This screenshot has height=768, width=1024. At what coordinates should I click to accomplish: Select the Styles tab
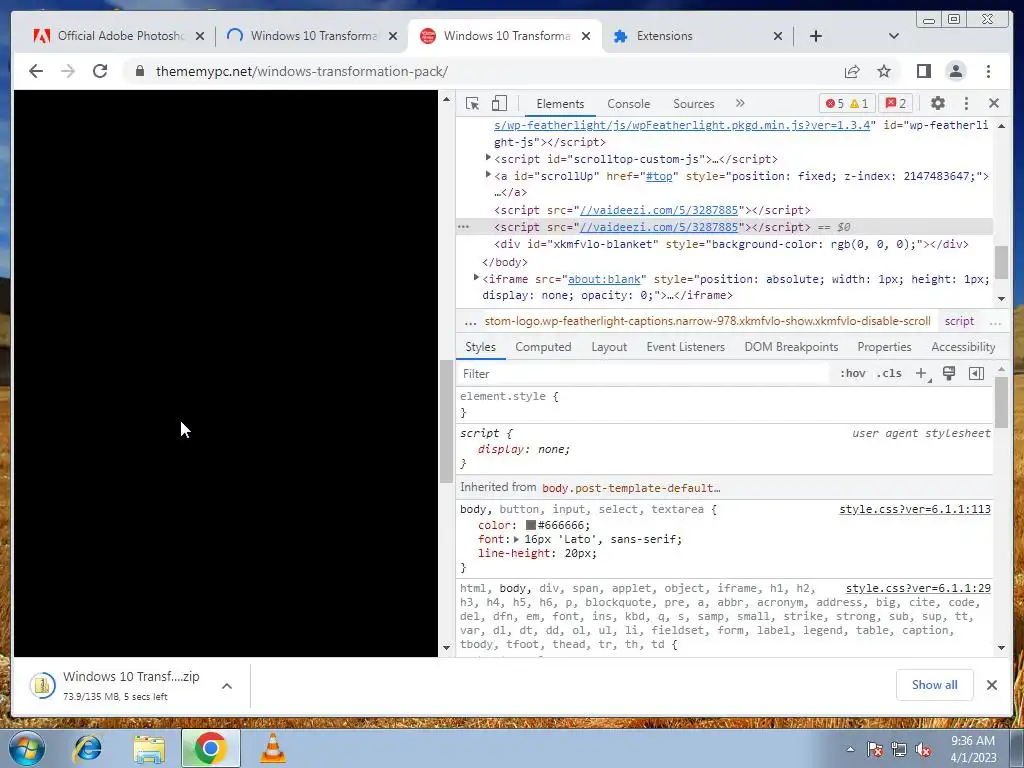point(480,347)
